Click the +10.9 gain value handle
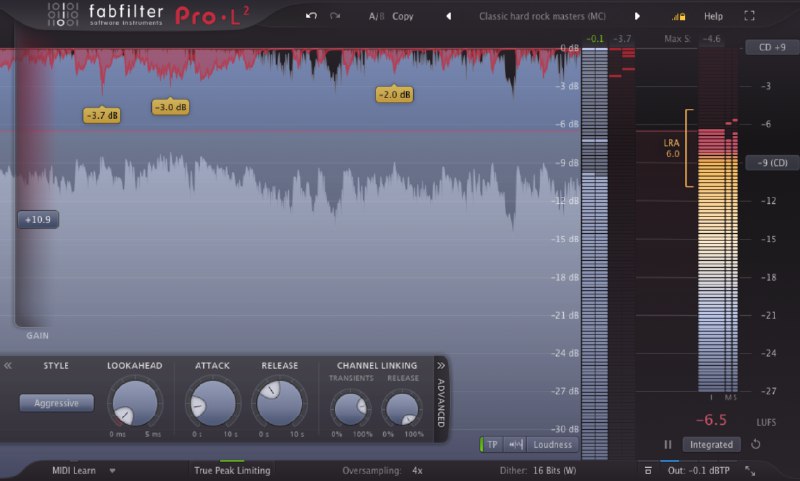 38,220
